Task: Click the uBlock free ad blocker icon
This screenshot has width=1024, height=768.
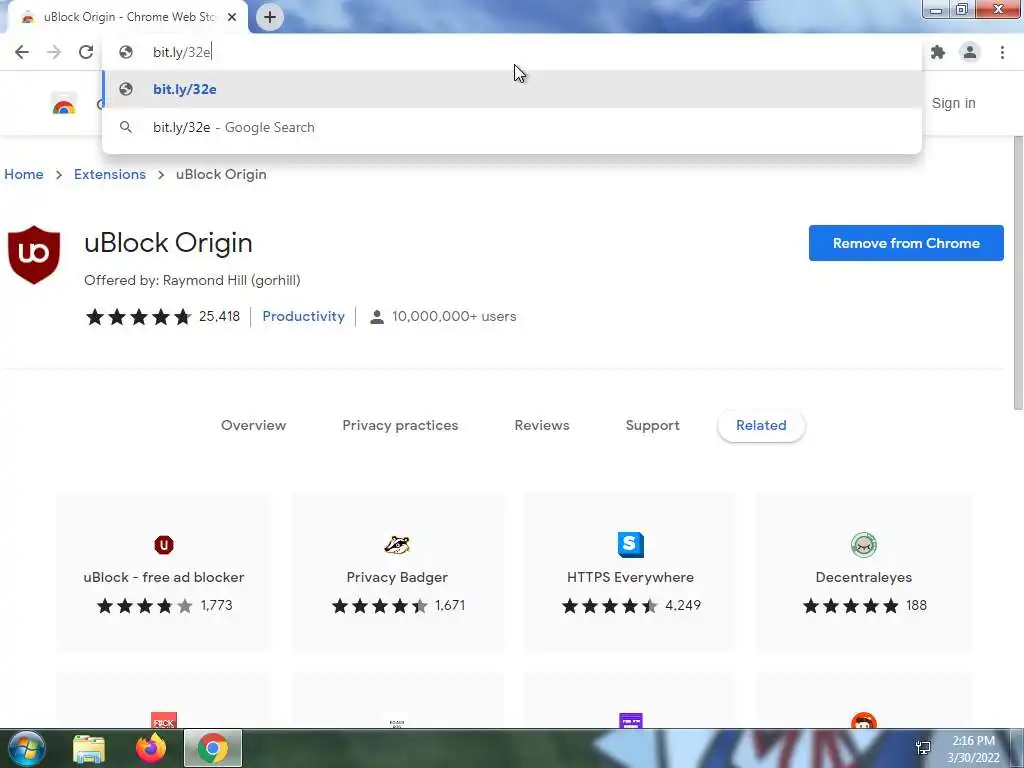Action: click(164, 545)
